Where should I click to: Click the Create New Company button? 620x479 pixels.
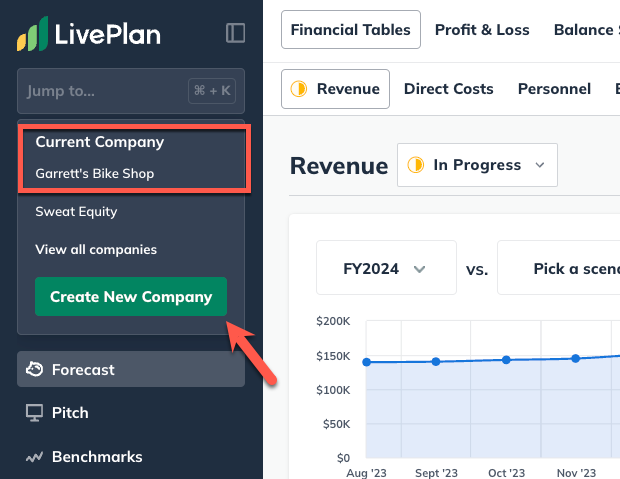(x=131, y=297)
